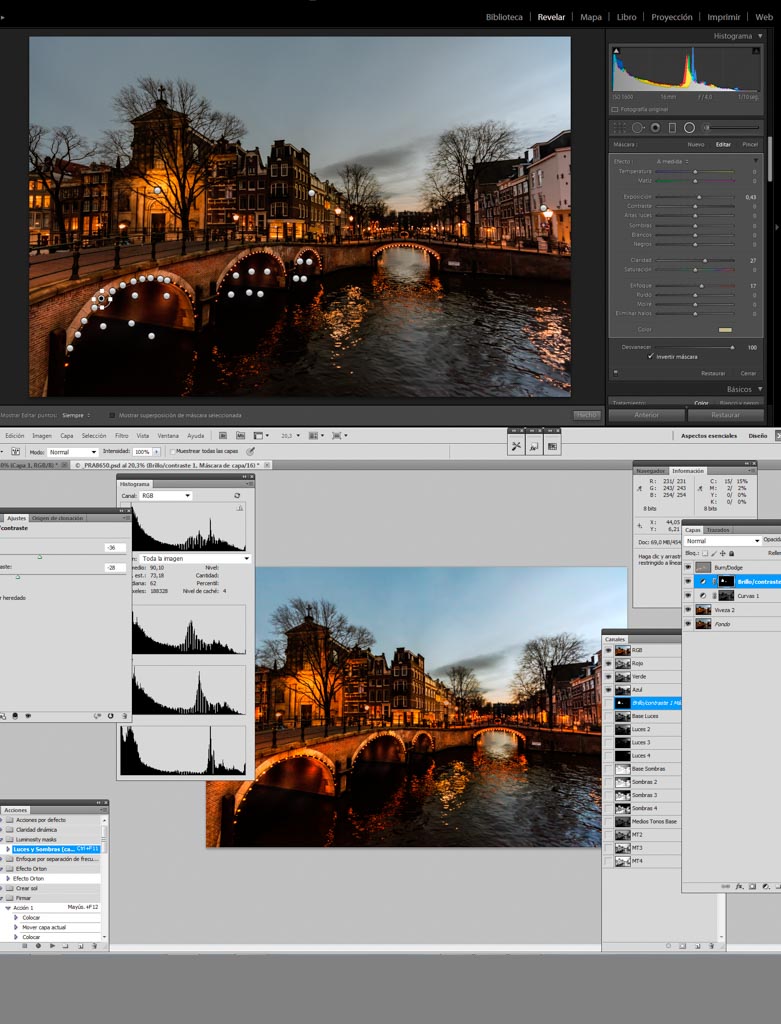
Task: Click the crop overlay grid icon
Action: tap(620, 127)
